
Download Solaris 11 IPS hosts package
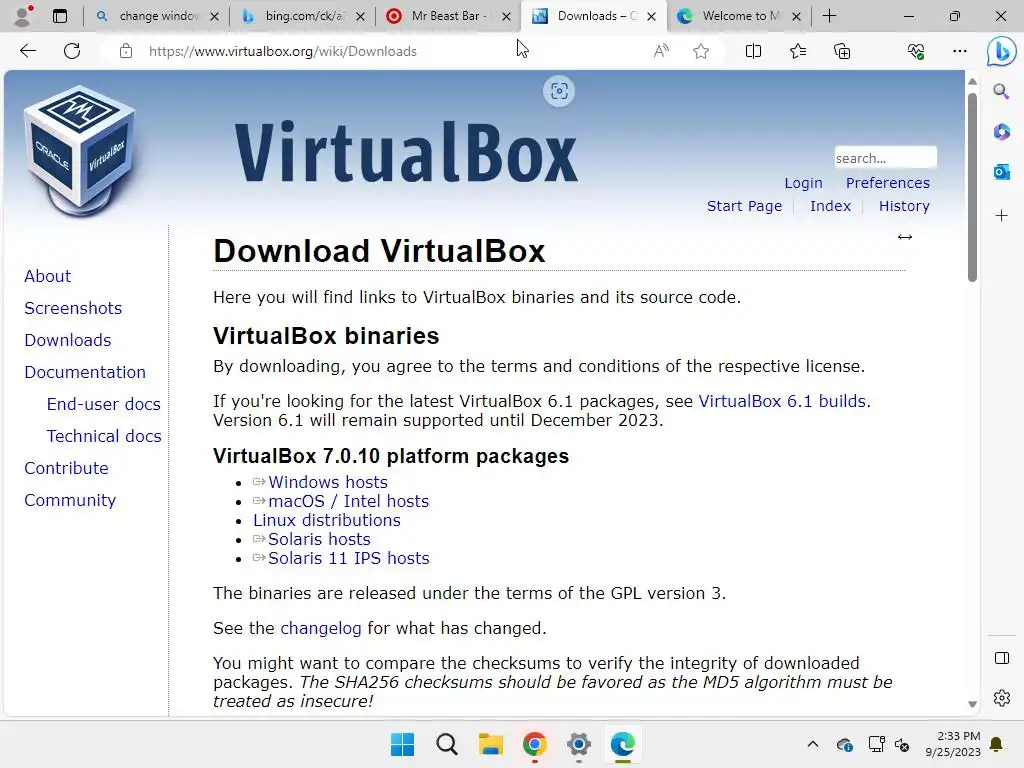pyautogui.click(x=349, y=558)
